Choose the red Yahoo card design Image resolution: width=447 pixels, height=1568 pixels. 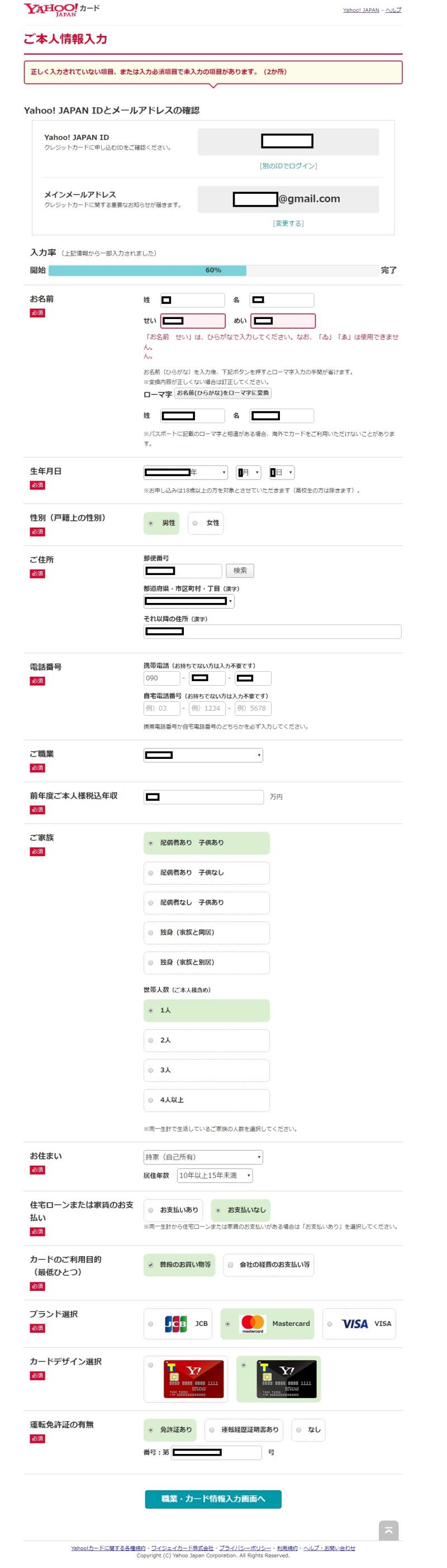[194, 1379]
